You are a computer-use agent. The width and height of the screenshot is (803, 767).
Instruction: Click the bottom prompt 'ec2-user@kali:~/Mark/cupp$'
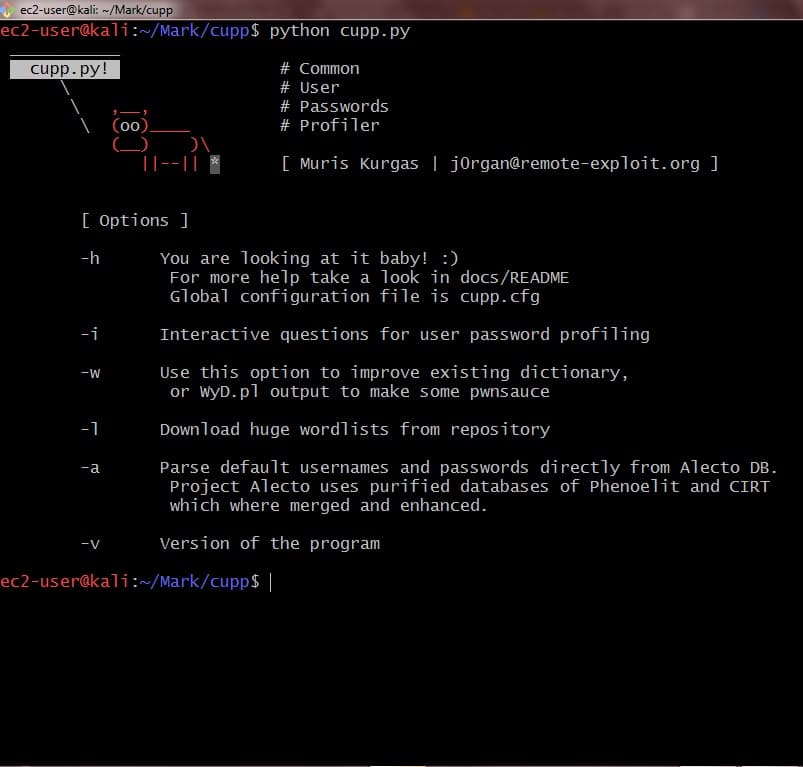130,582
